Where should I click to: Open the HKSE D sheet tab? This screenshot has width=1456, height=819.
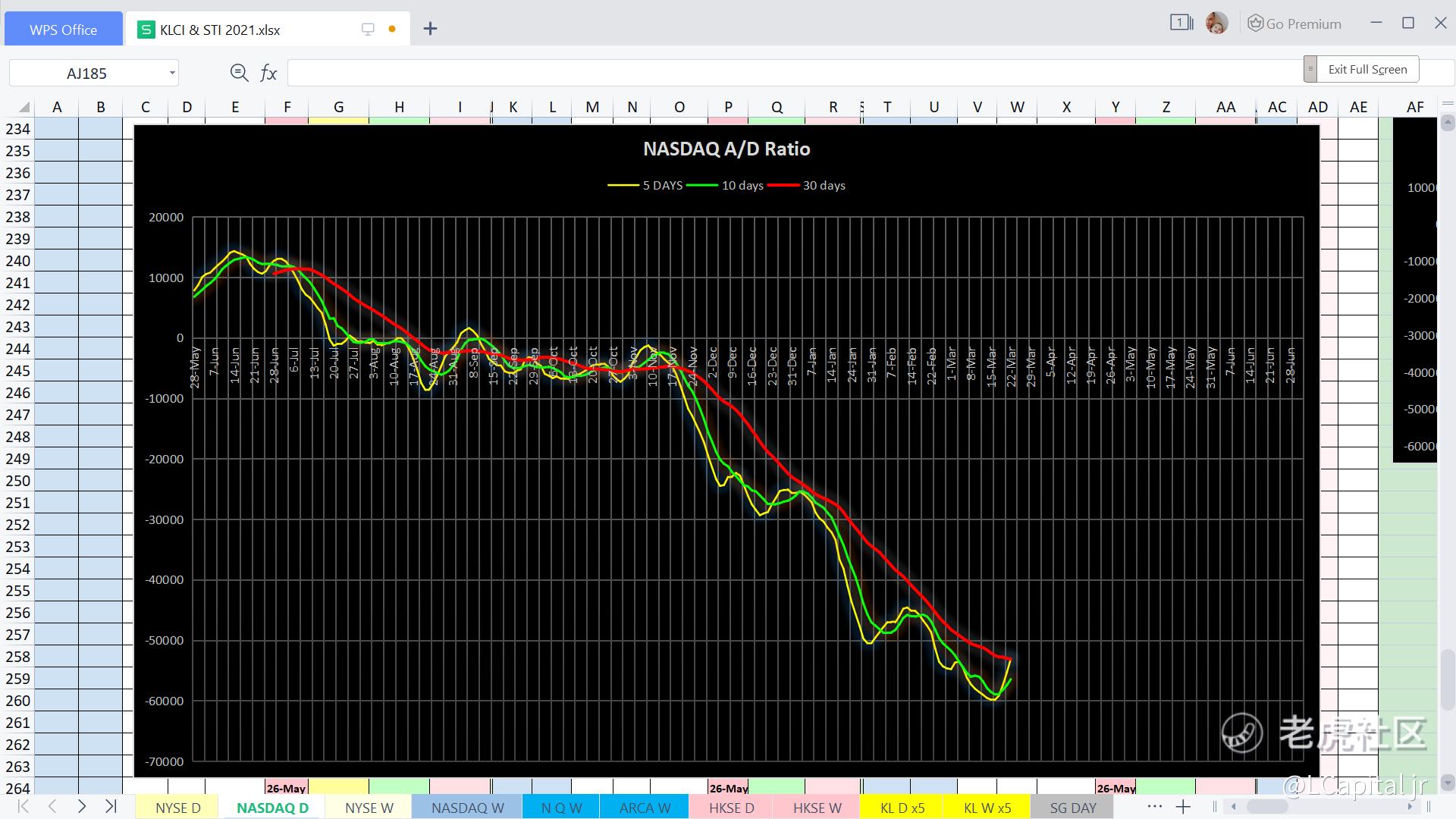(x=731, y=808)
